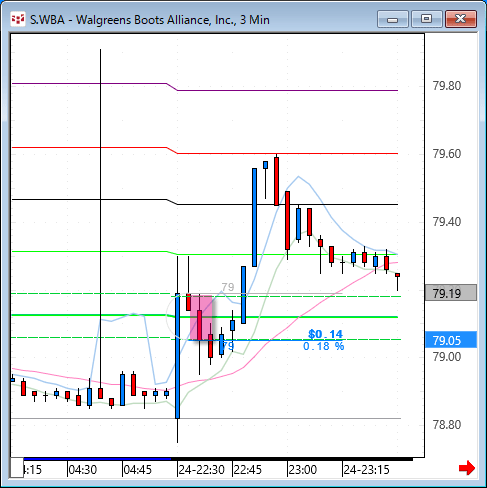Click the red arrow at bottom right
This screenshot has height=488, width=487.
click(x=467, y=468)
